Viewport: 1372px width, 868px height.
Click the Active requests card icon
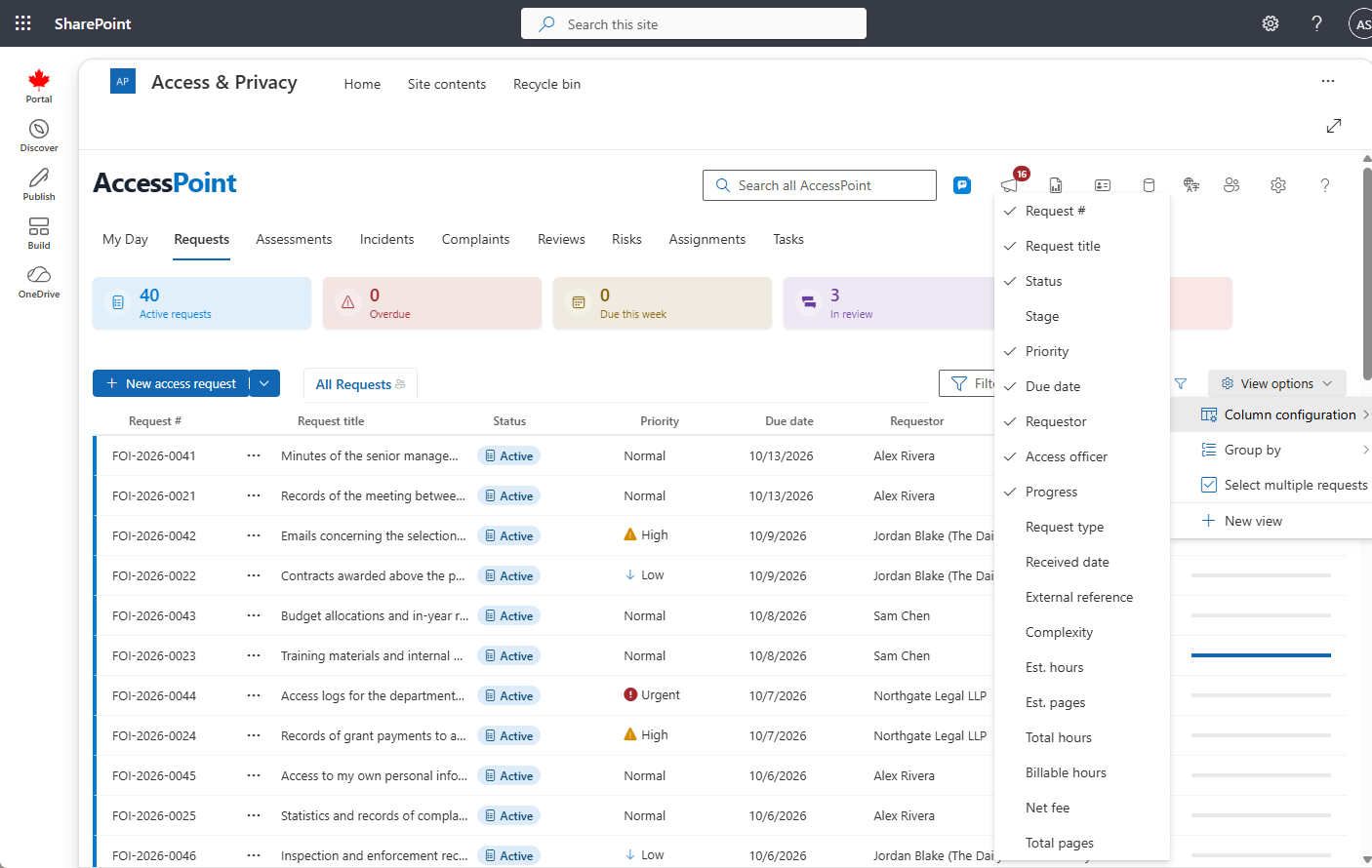(118, 303)
